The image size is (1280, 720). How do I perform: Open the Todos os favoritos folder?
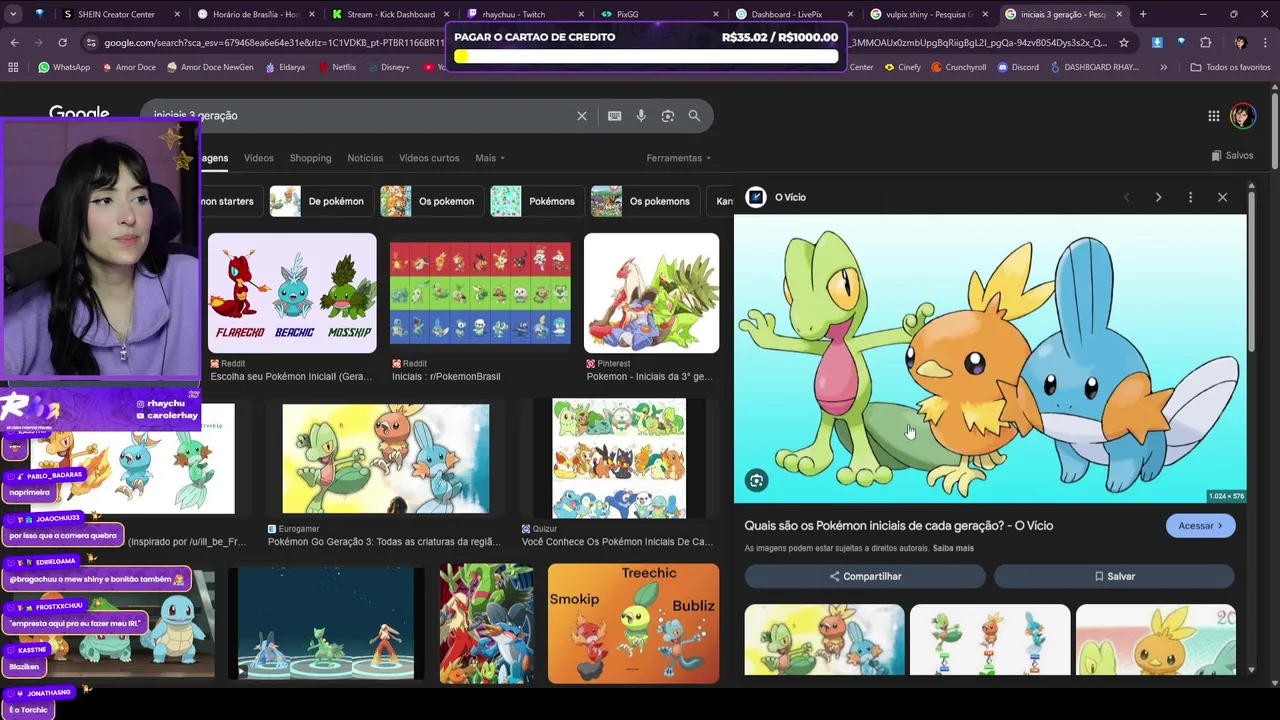(1230, 68)
